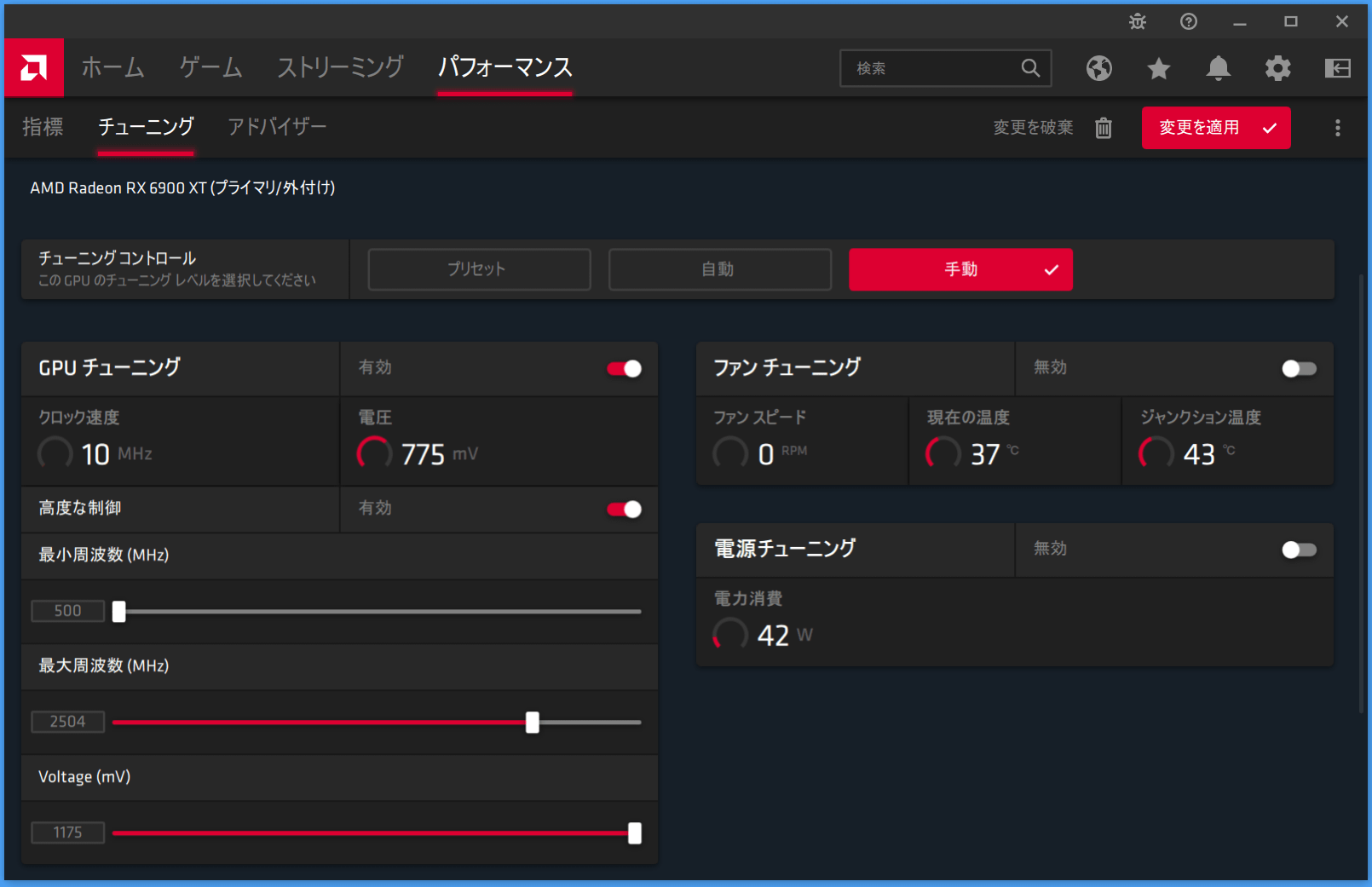Image resolution: width=1372 pixels, height=887 pixels.
Task: Open settings gear icon
Action: [x=1278, y=68]
